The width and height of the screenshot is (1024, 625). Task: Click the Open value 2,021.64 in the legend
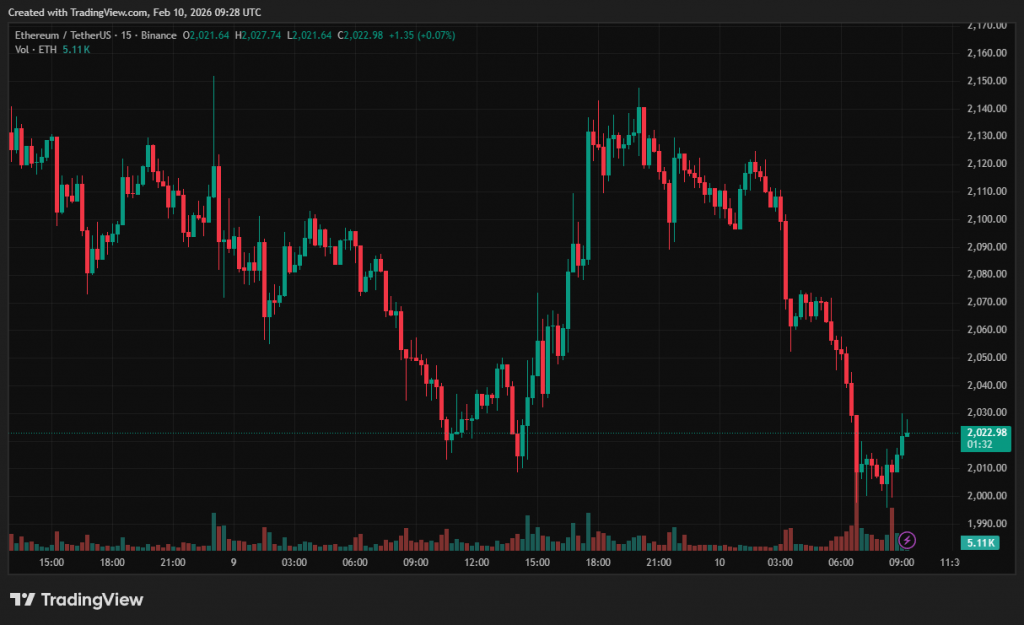coord(209,35)
